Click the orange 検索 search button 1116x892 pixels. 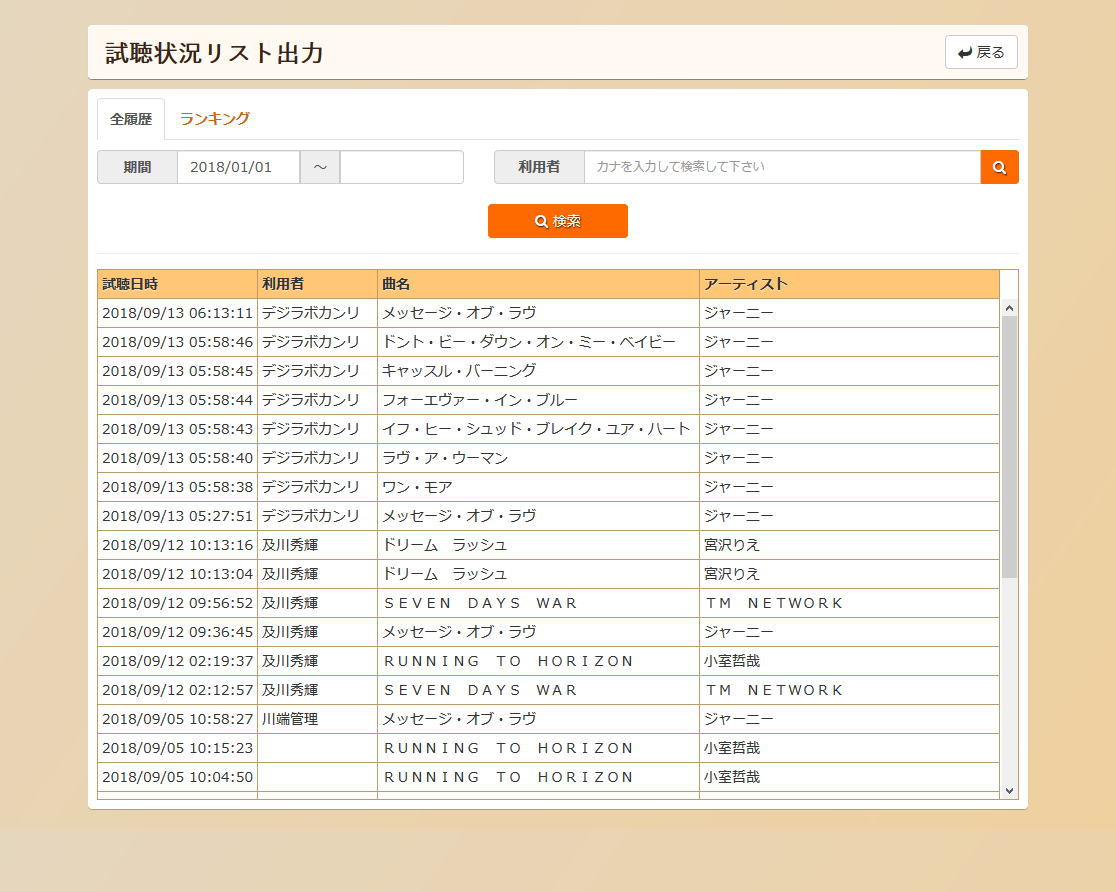[557, 221]
